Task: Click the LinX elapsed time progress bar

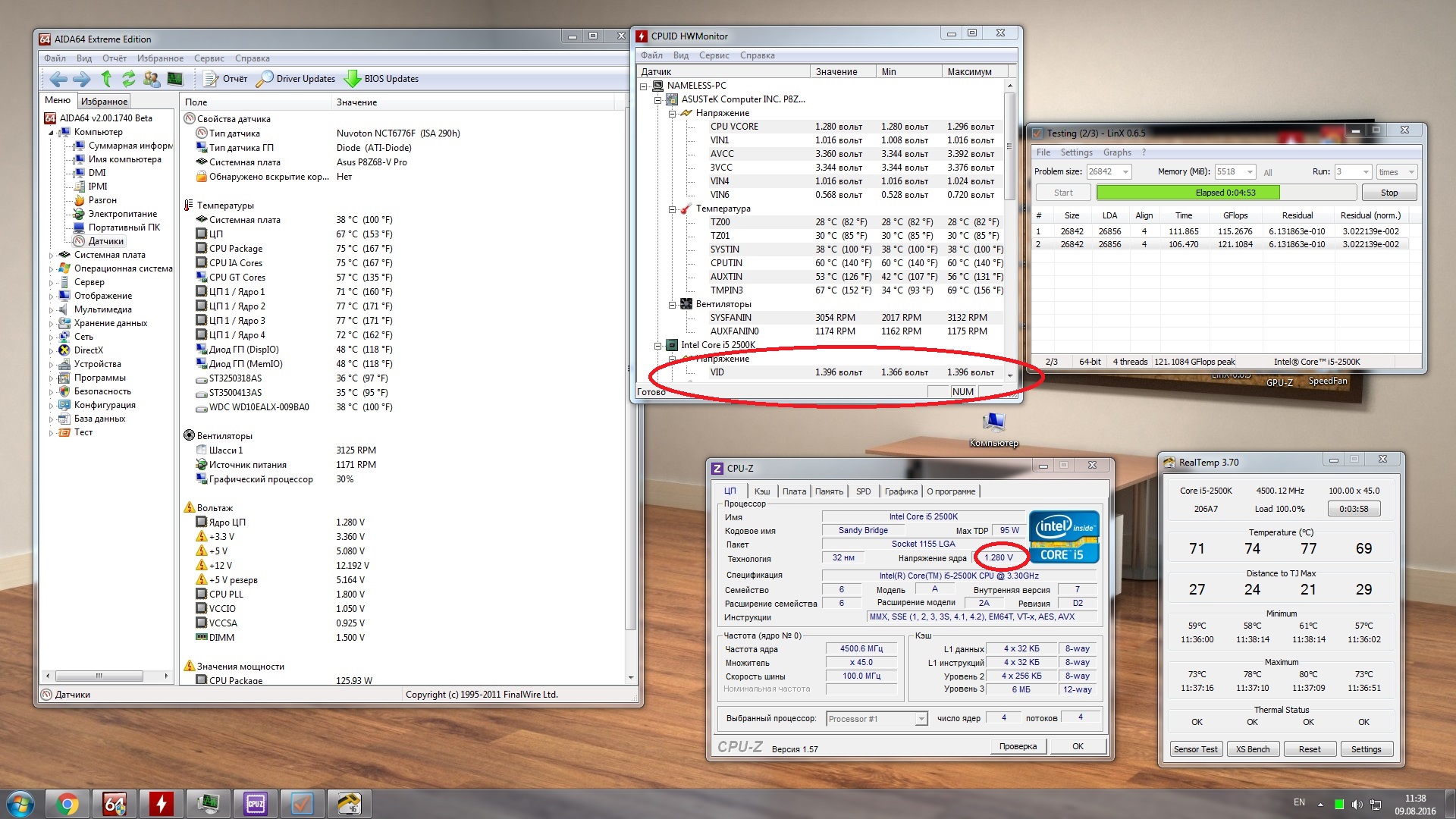Action: click(x=1225, y=193)
